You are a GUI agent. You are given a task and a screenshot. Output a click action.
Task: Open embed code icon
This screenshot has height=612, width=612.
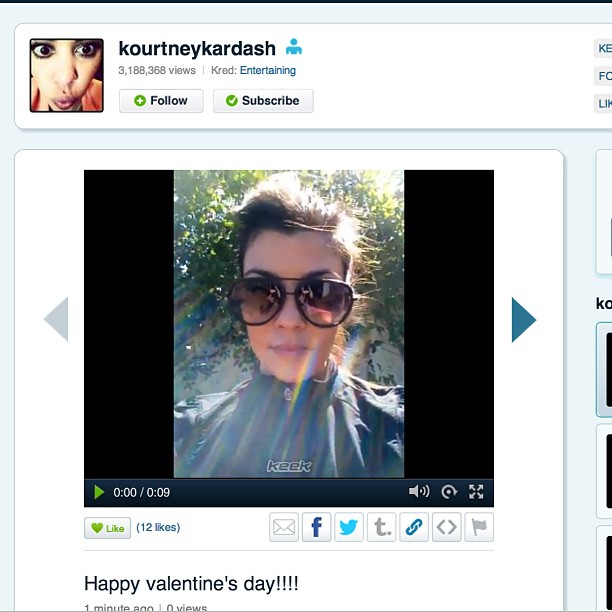coord(447,527)
